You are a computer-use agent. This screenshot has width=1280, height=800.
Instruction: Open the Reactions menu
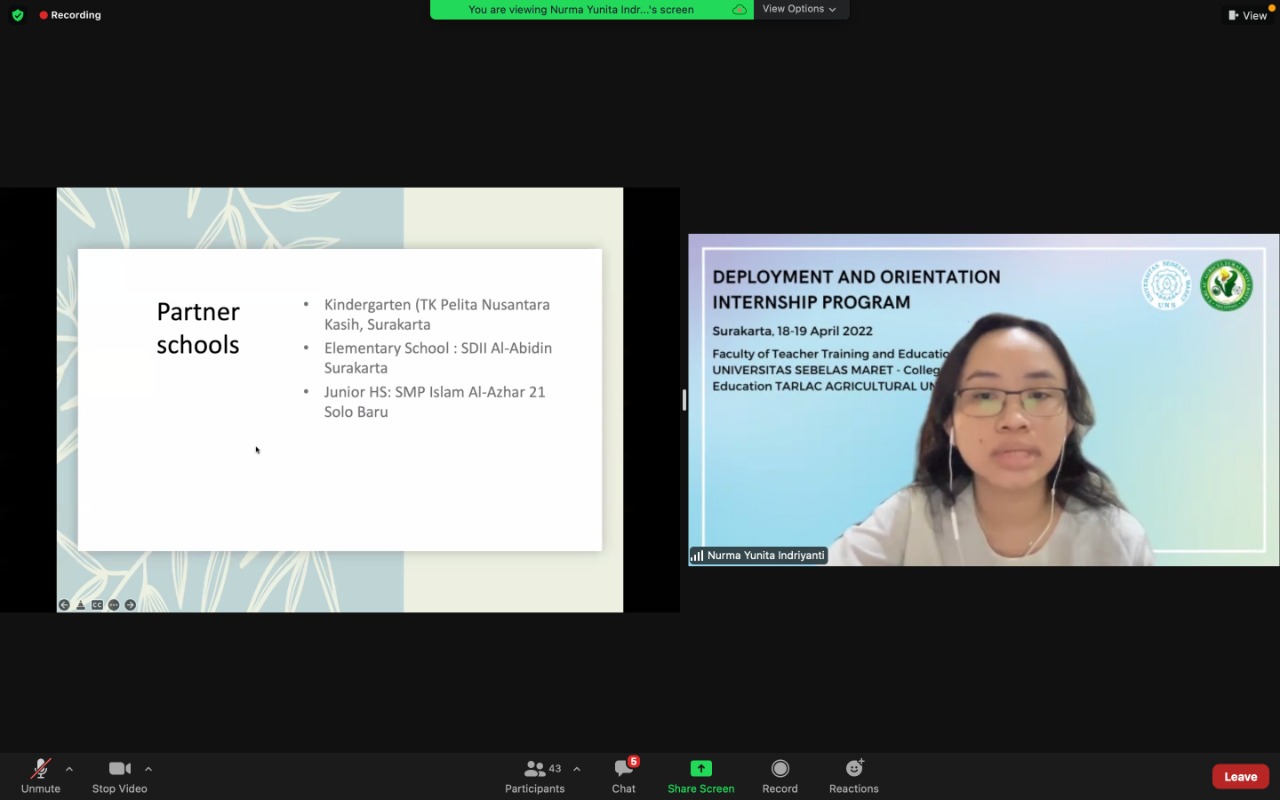[x=853, y=775]
